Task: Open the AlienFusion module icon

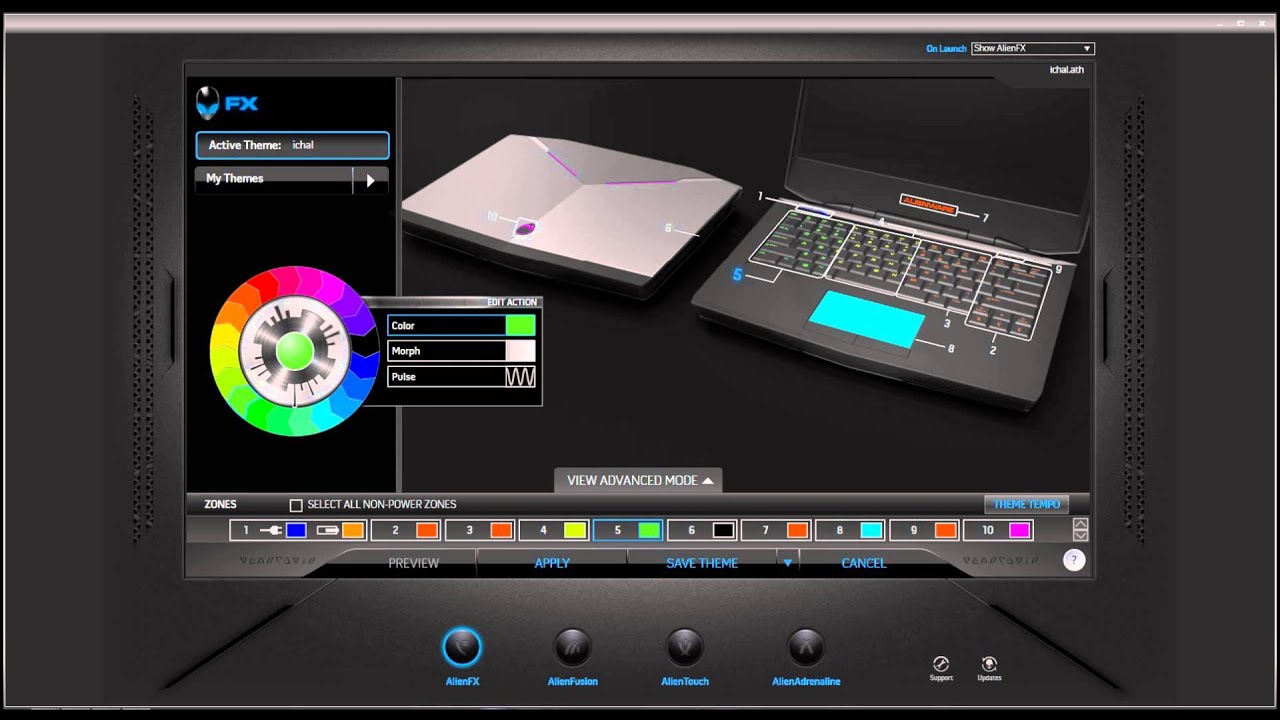Action: [573, 648]
